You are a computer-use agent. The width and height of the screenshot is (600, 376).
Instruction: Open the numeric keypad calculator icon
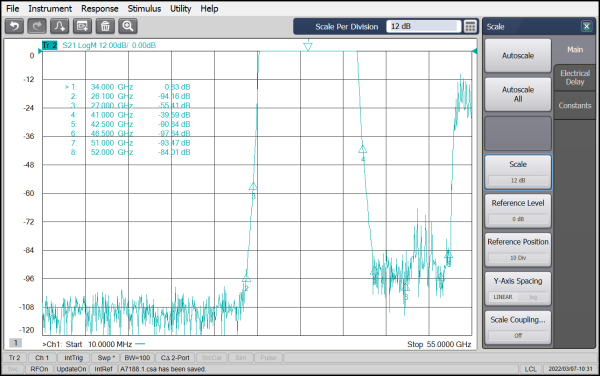coord(470,26)
